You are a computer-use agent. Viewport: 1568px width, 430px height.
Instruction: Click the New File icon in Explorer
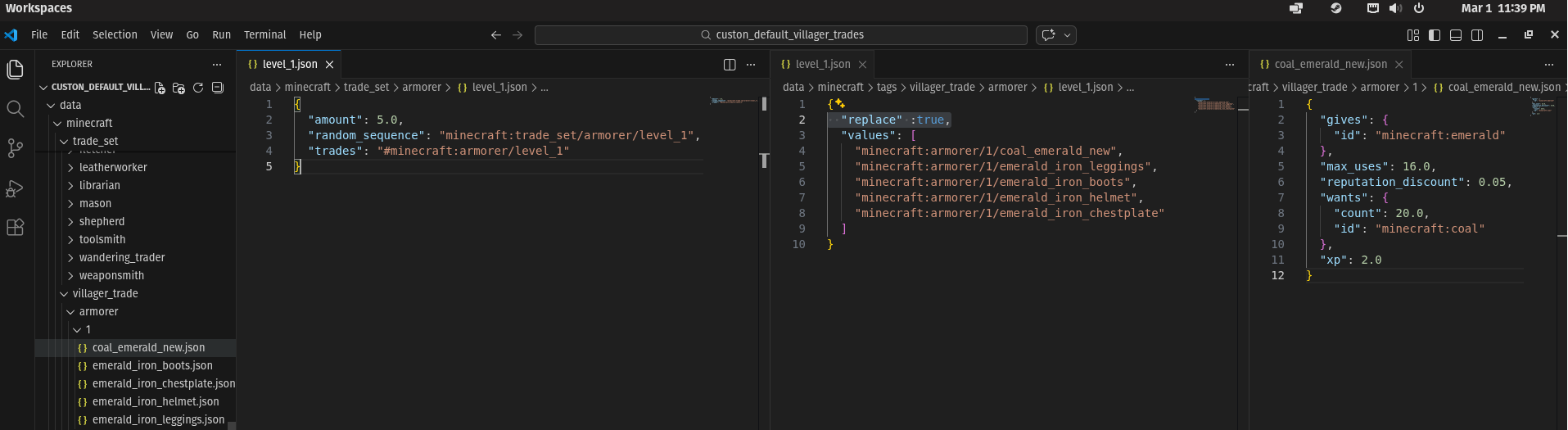(x=160, y=88)
